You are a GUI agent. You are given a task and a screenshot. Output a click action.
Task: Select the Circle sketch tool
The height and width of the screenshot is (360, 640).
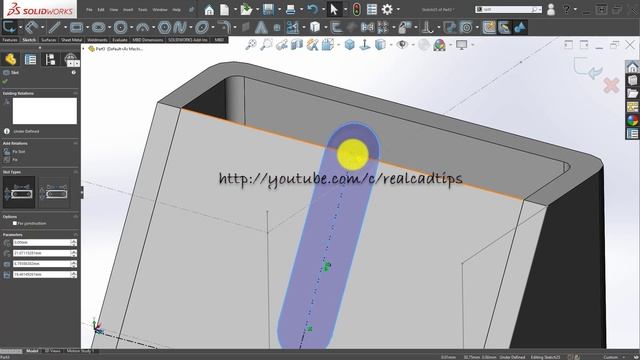120,28
